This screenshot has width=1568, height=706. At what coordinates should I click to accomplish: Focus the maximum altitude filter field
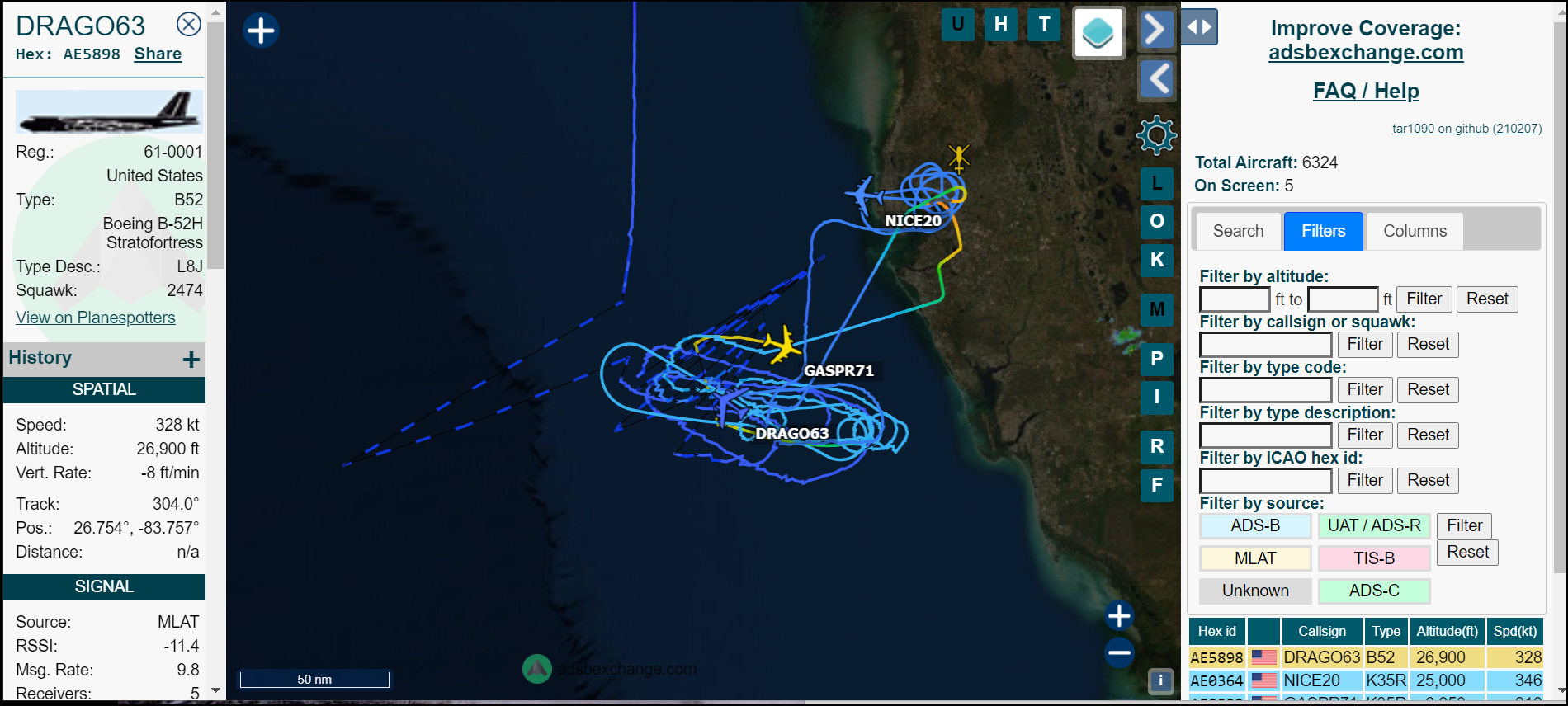1343,299
